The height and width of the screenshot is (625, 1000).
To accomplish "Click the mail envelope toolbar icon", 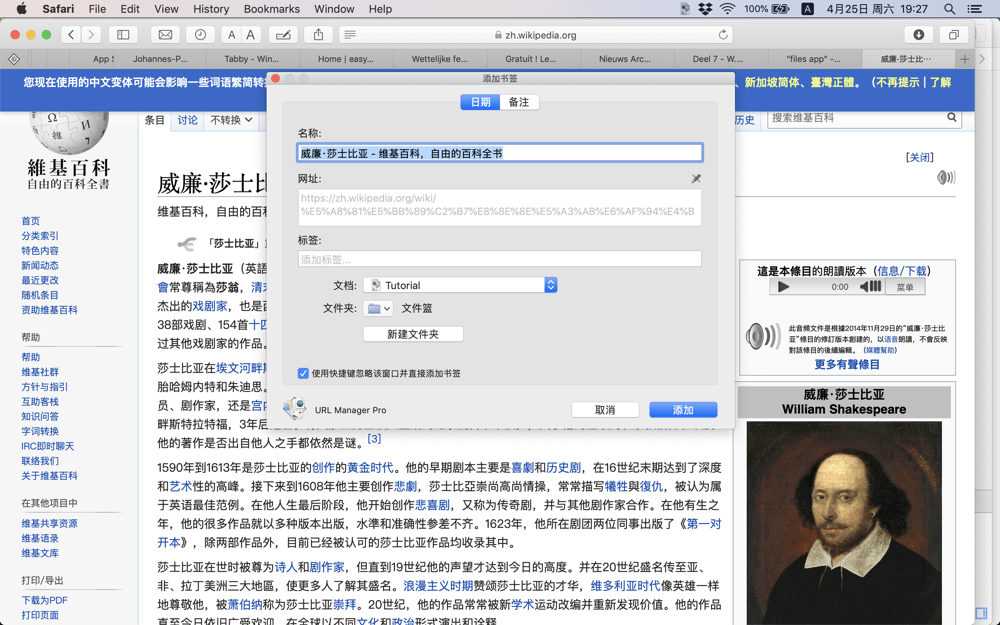I will pyautogui.click(x=165, y=34).
